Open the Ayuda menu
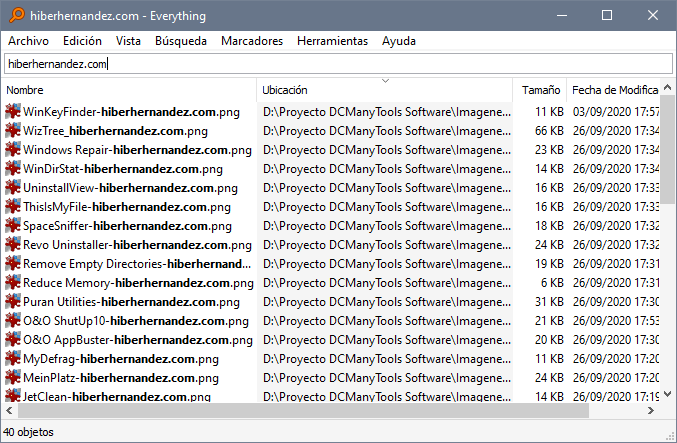This screenshot has height=443, width=677. [399, 41]
